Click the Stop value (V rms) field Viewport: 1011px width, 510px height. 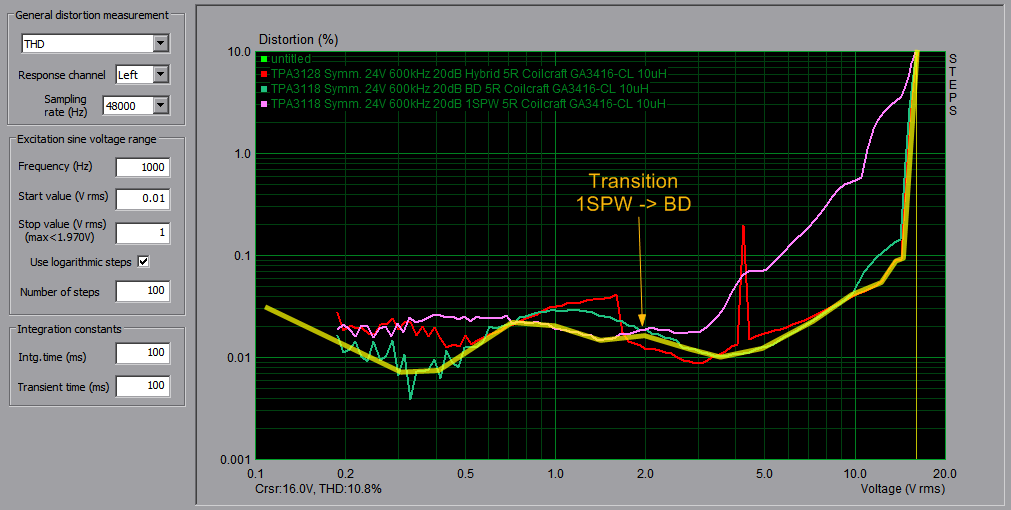click(142, 233)
